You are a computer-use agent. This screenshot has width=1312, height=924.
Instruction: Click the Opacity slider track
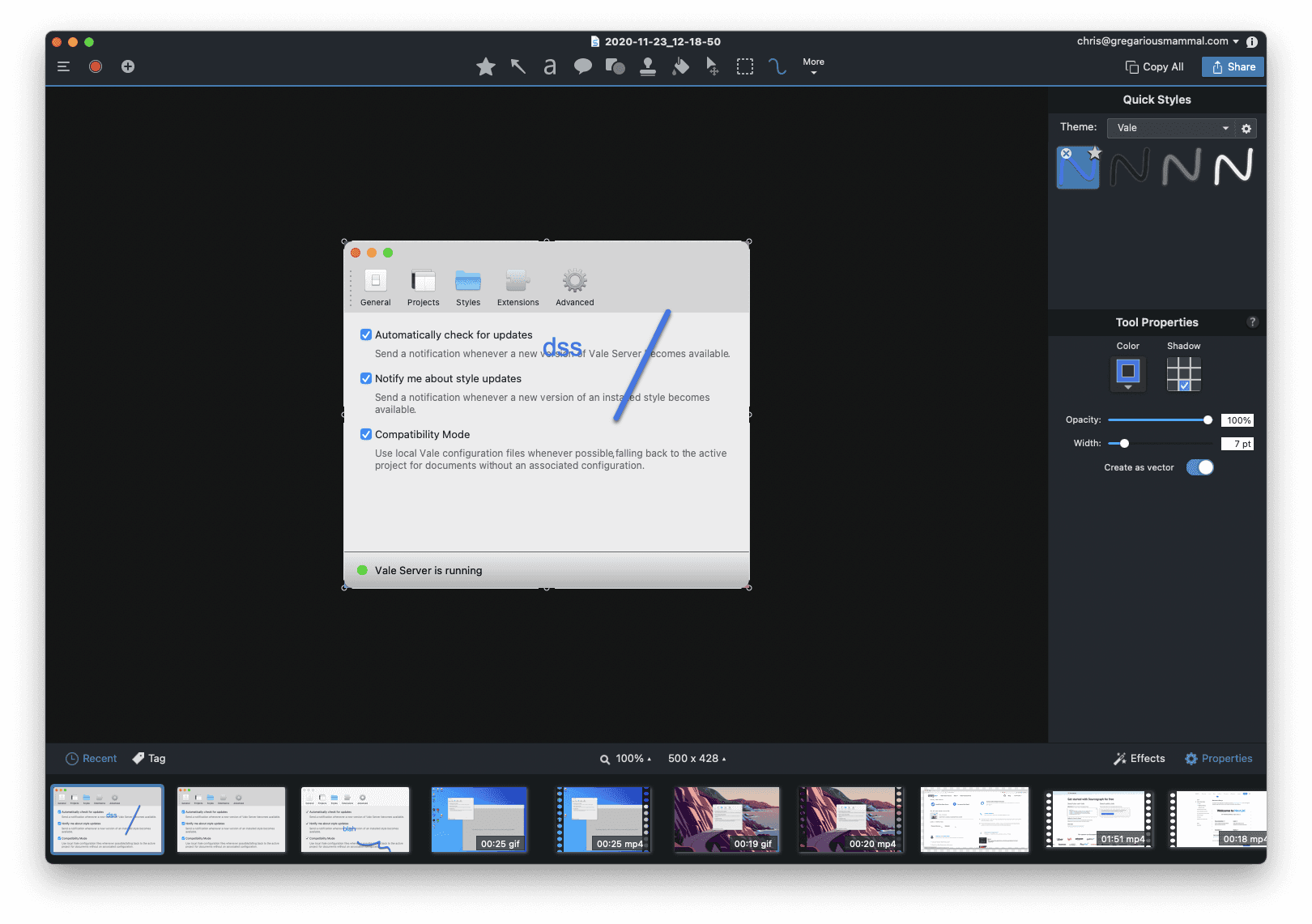(x=1157, y=419)
